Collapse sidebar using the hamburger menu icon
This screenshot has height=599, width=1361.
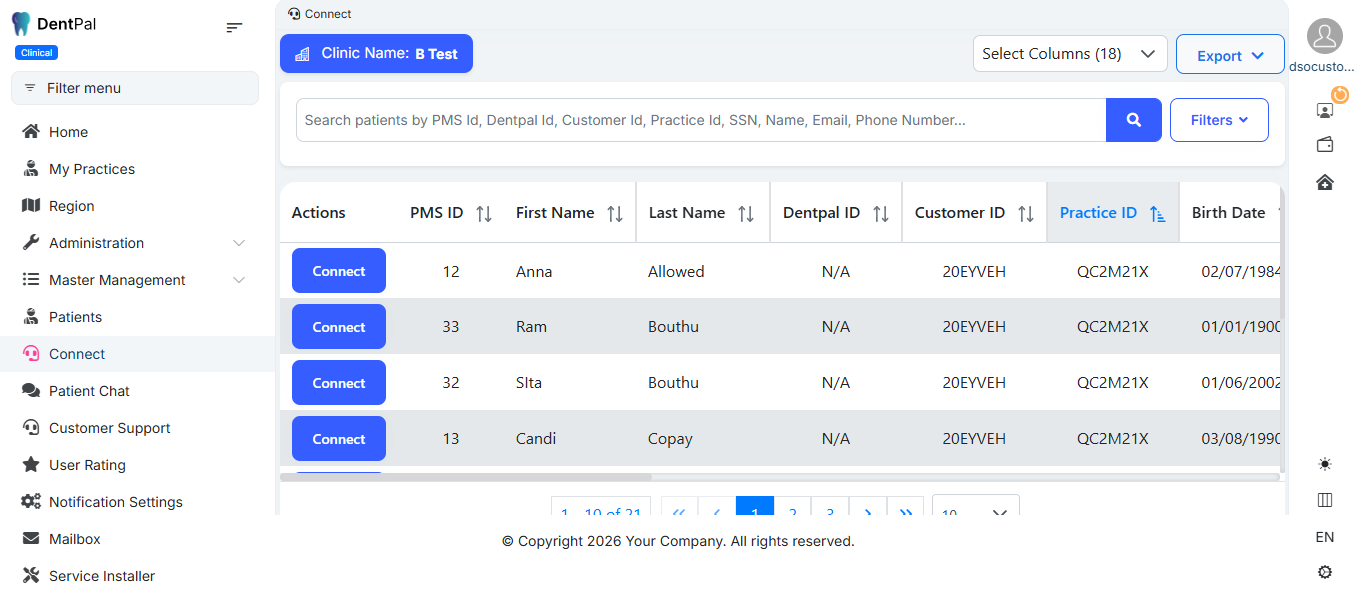pyautogui.click(x=234, y=27)
